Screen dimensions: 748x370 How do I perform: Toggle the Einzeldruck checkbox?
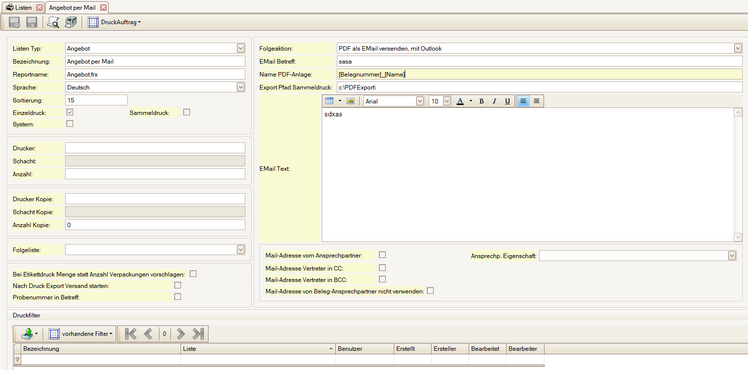point(70,113)
